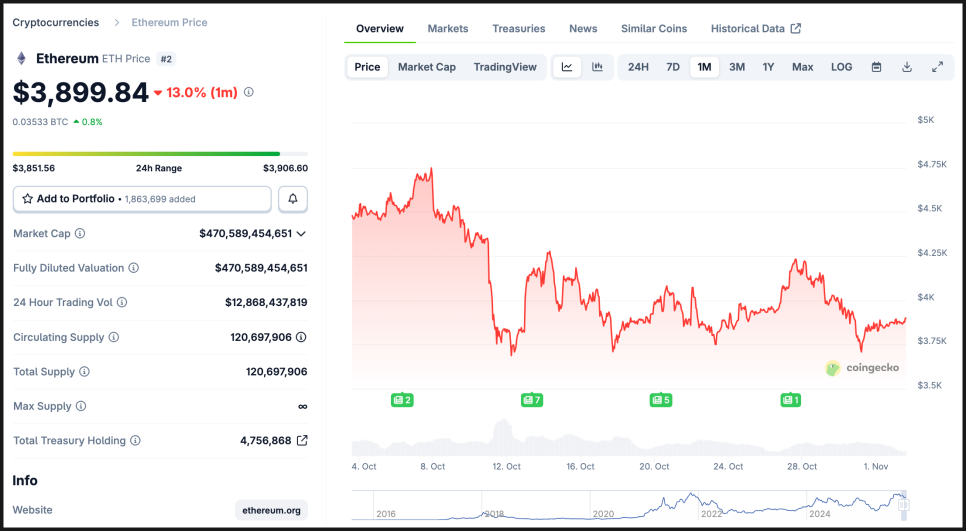The height and width of the screenshot is (531, 966).
Task: Click the 24h Range price bar
Action: [160, 154]
